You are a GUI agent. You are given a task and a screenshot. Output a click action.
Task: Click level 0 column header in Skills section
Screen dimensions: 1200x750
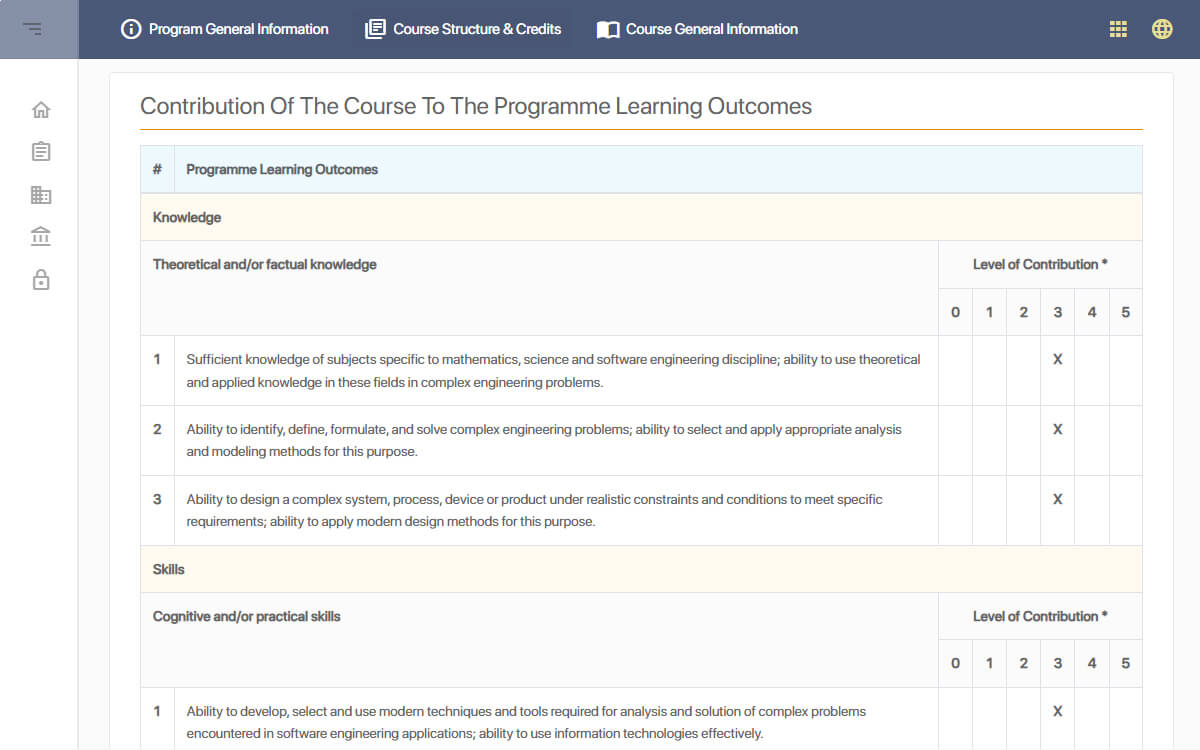click(x=955, y=663)
